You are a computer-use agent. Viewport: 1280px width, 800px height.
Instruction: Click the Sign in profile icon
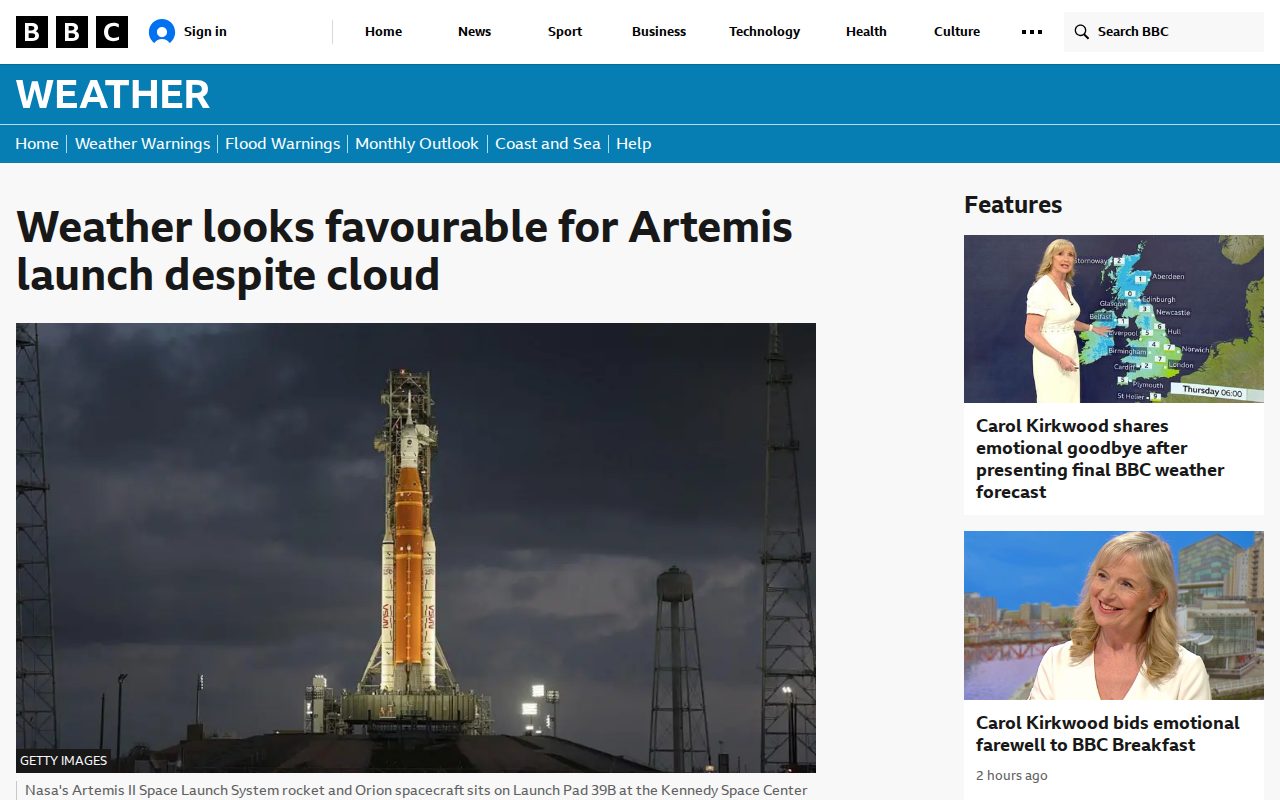[162, 32]
